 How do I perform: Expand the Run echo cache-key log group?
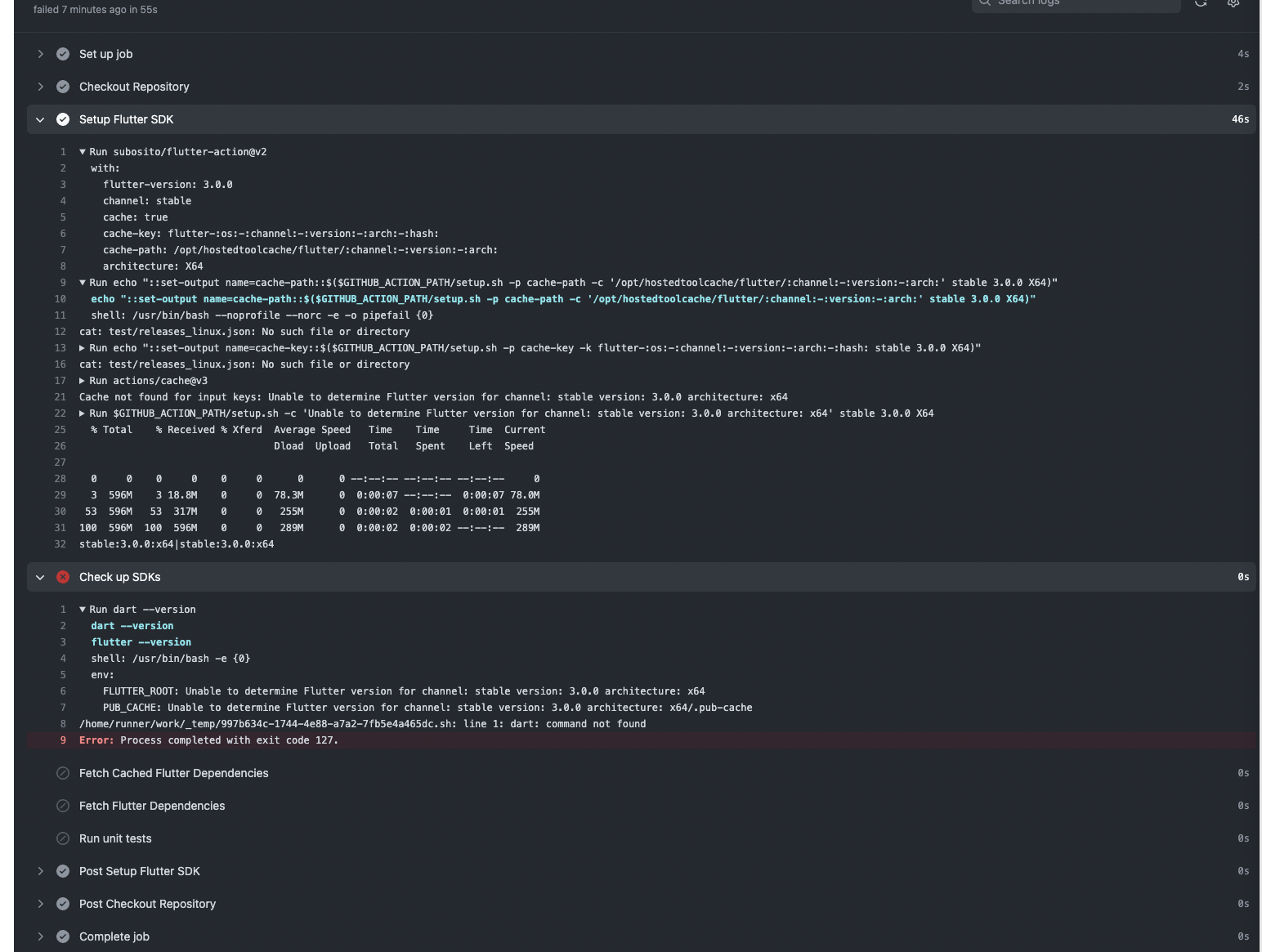pos(82,347)
